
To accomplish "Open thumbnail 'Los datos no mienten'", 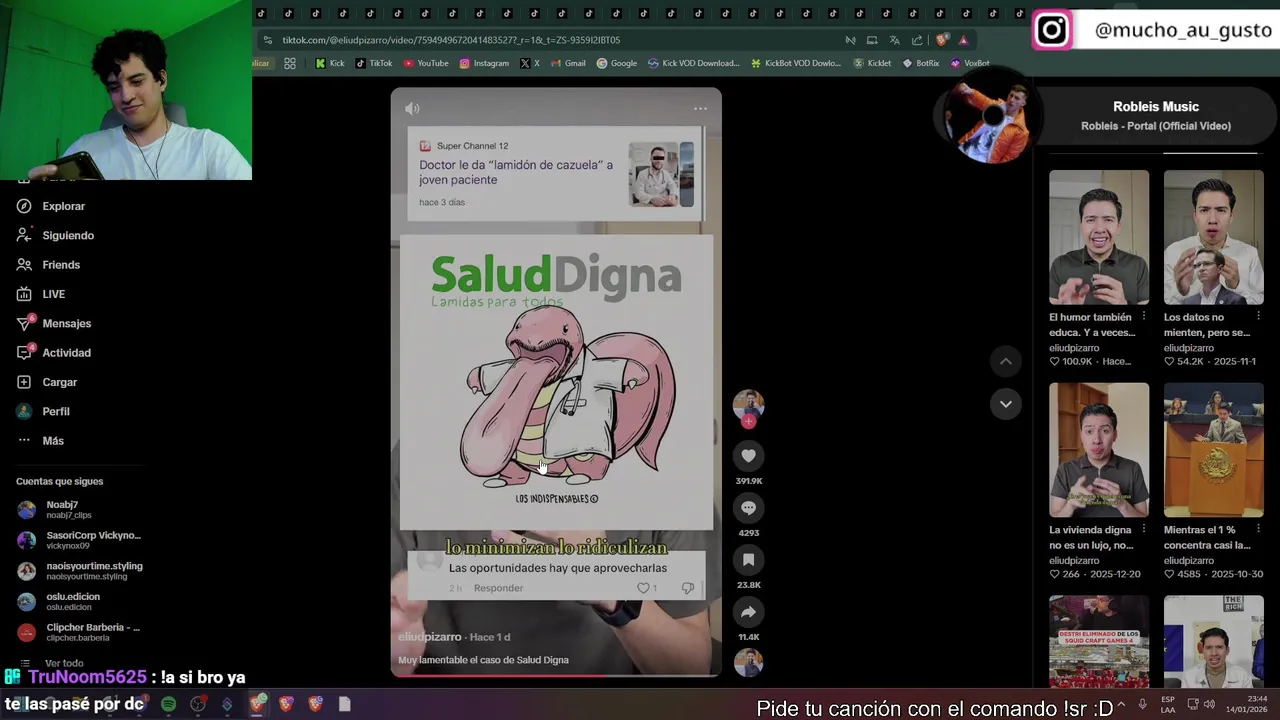I will [1214, 237].
